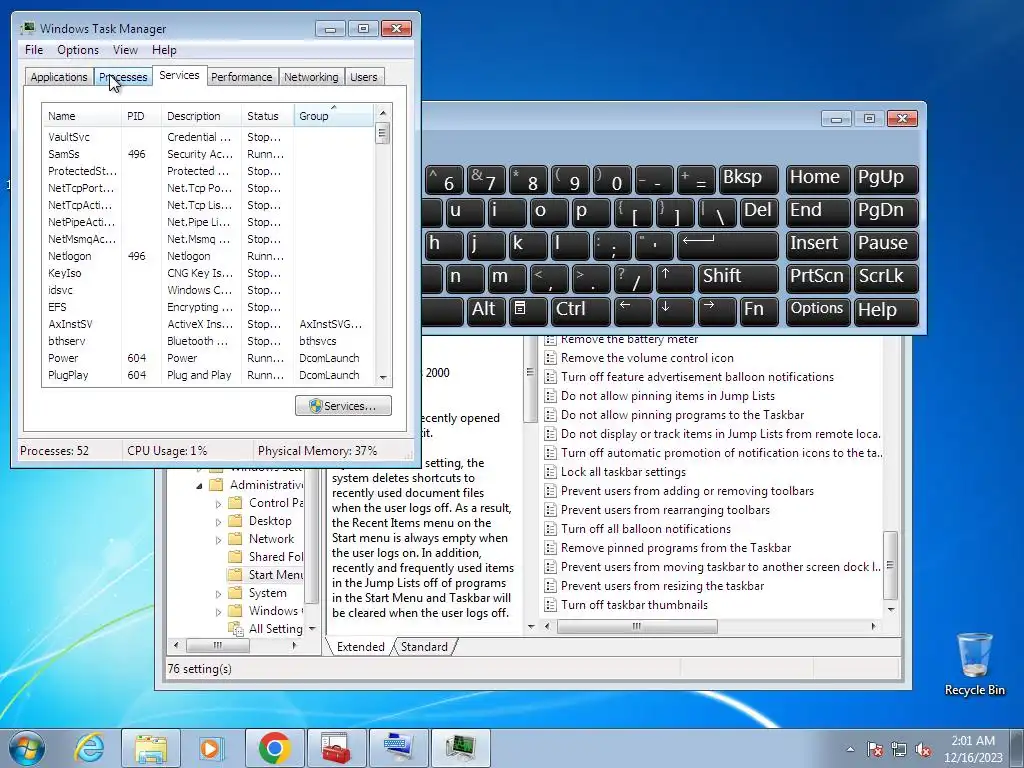Click the muted volume tray icon
This screenshot has height=768, width=1024.
coord(923,749)
